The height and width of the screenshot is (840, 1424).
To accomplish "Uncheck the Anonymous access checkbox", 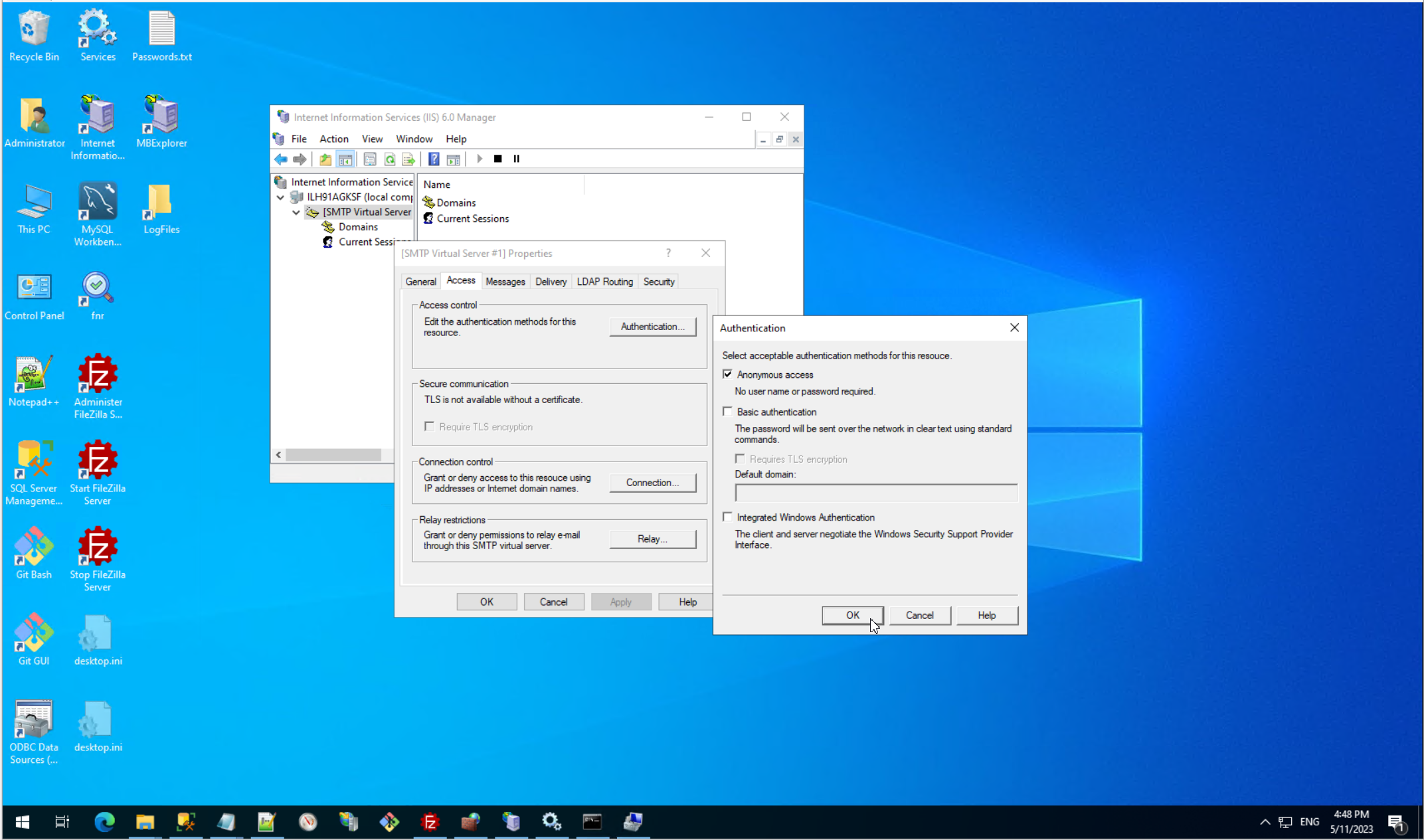I will click(728, 375).
